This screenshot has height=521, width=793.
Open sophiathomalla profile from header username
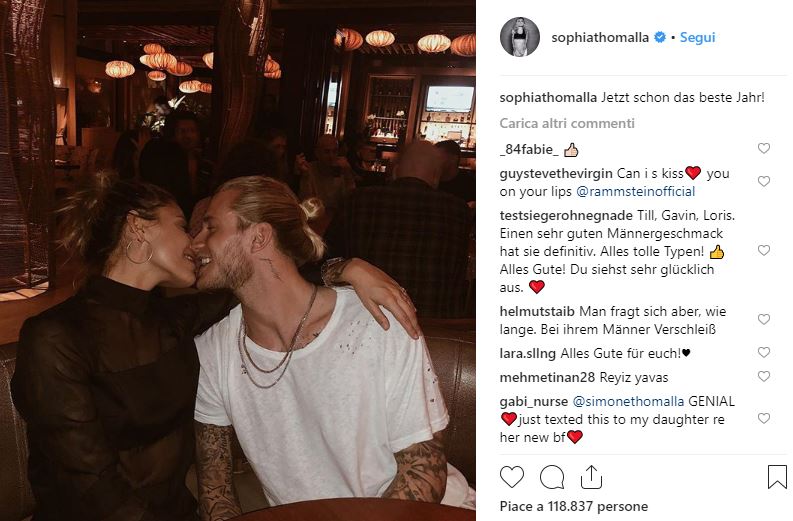(600, 37)
